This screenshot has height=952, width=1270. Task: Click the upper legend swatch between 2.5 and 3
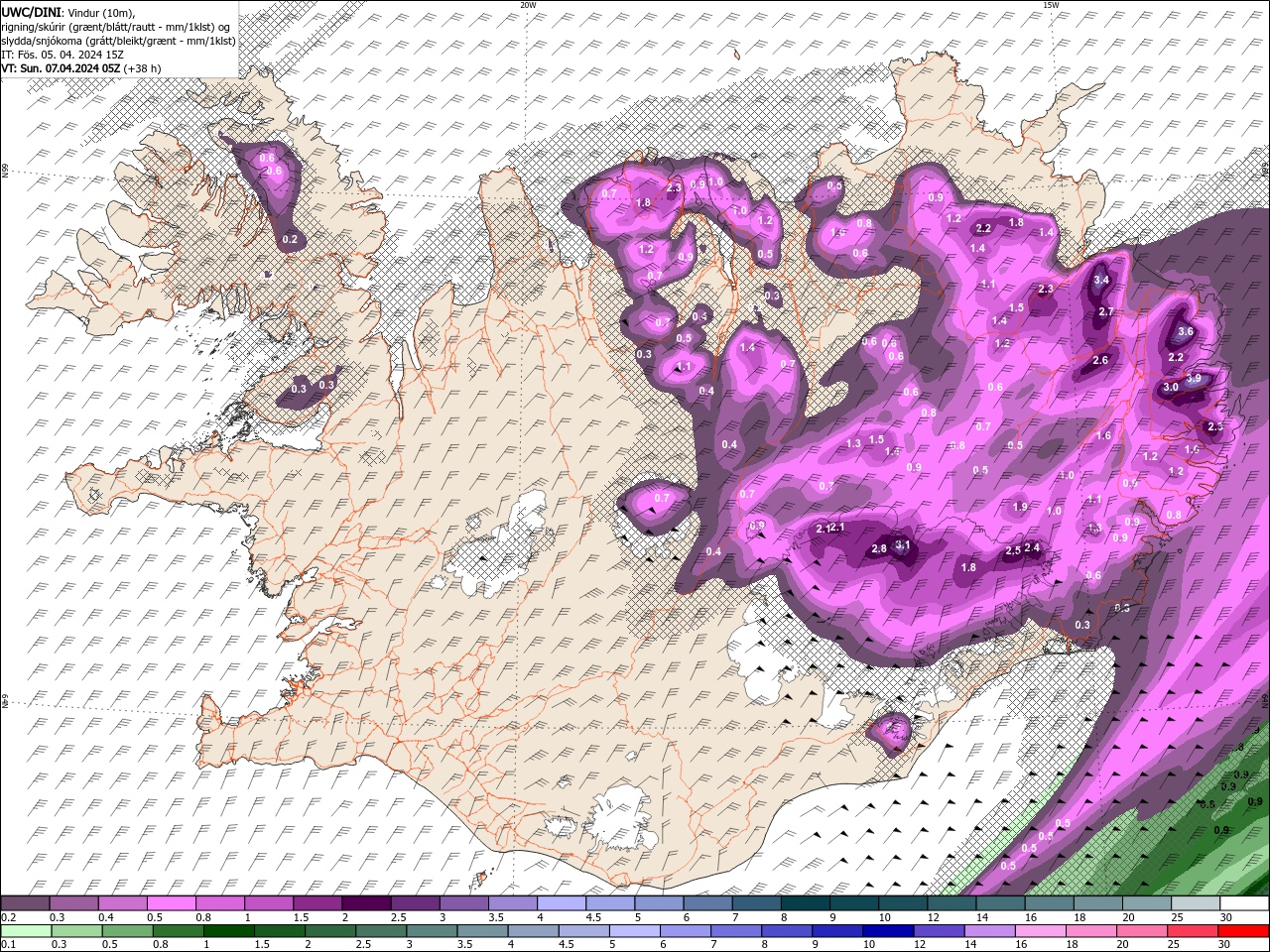tap(415, 903)
